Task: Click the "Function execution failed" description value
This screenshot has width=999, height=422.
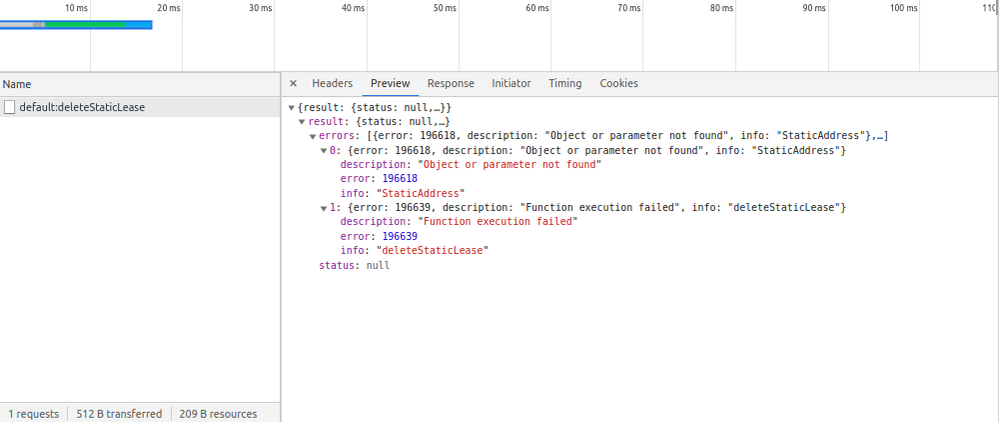Action: pos(497,222)
